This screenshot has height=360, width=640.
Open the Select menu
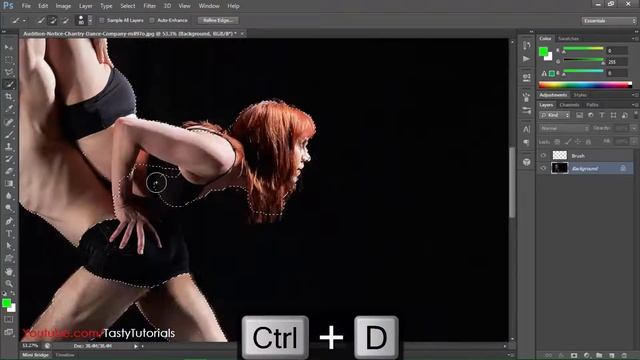(x=128, y=6)
